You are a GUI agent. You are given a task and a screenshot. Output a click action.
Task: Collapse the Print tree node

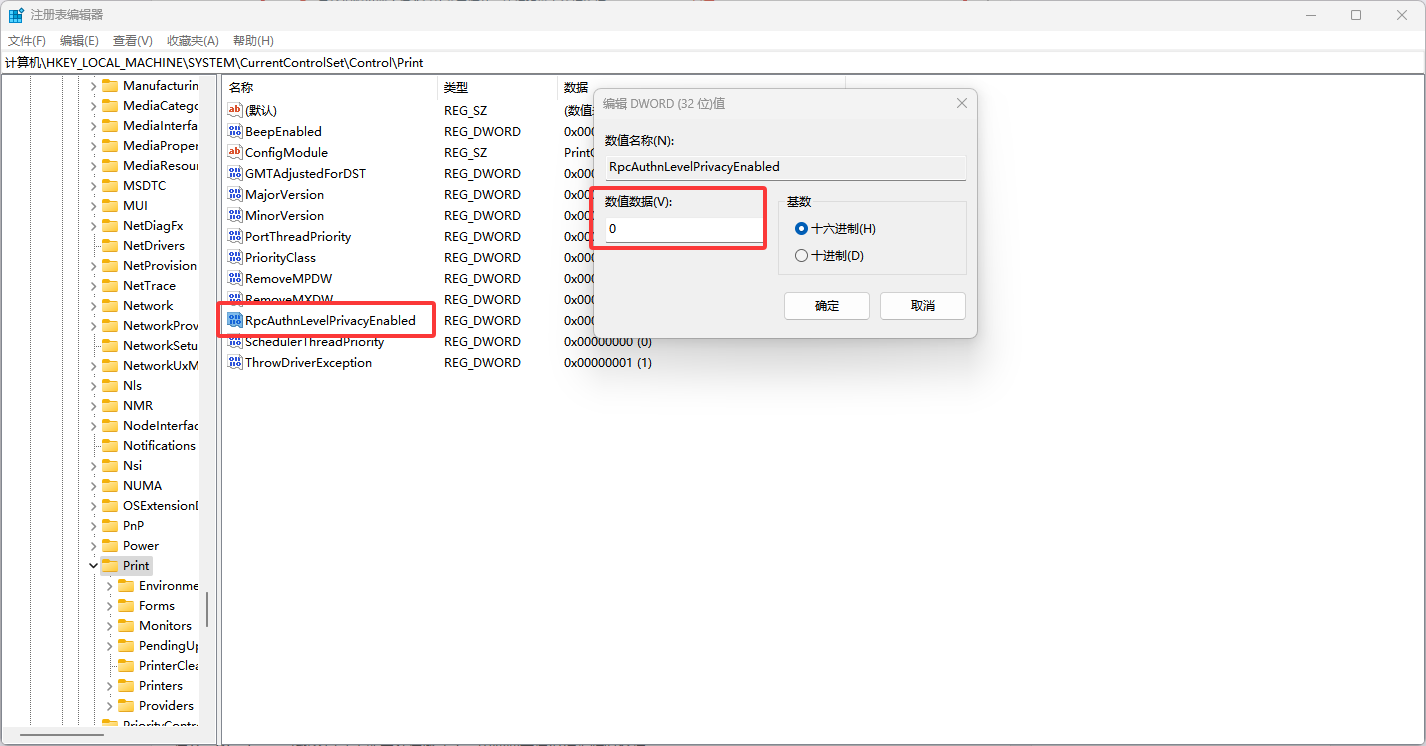(94, 565)
